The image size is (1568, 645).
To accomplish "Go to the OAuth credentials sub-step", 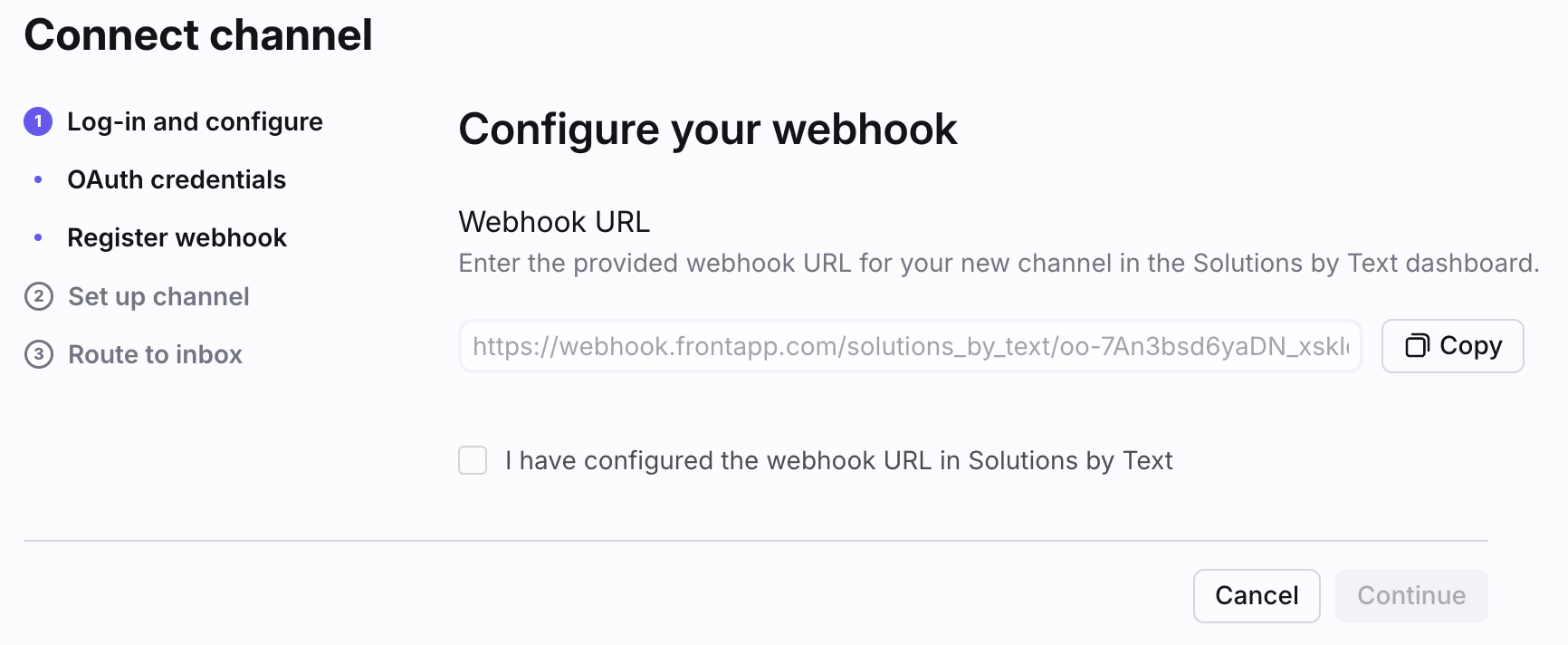I will pos(177,179).
